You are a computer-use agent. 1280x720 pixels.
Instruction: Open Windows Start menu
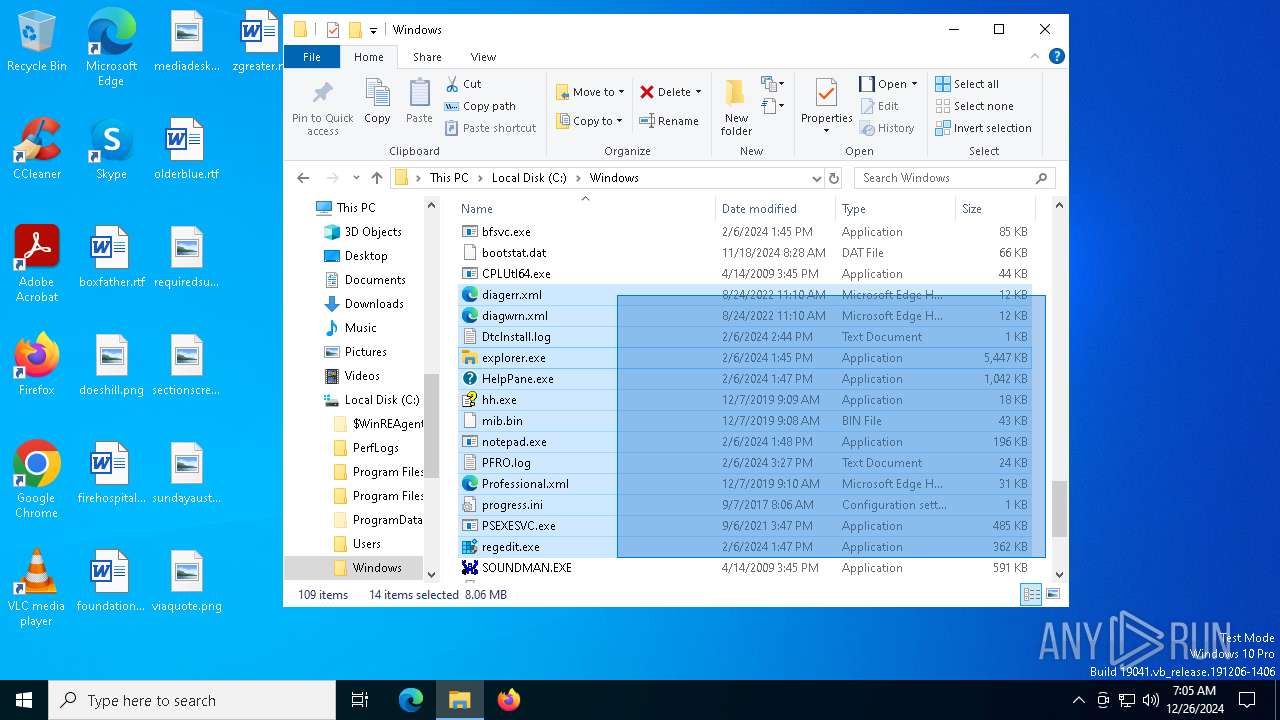[24, 700]
